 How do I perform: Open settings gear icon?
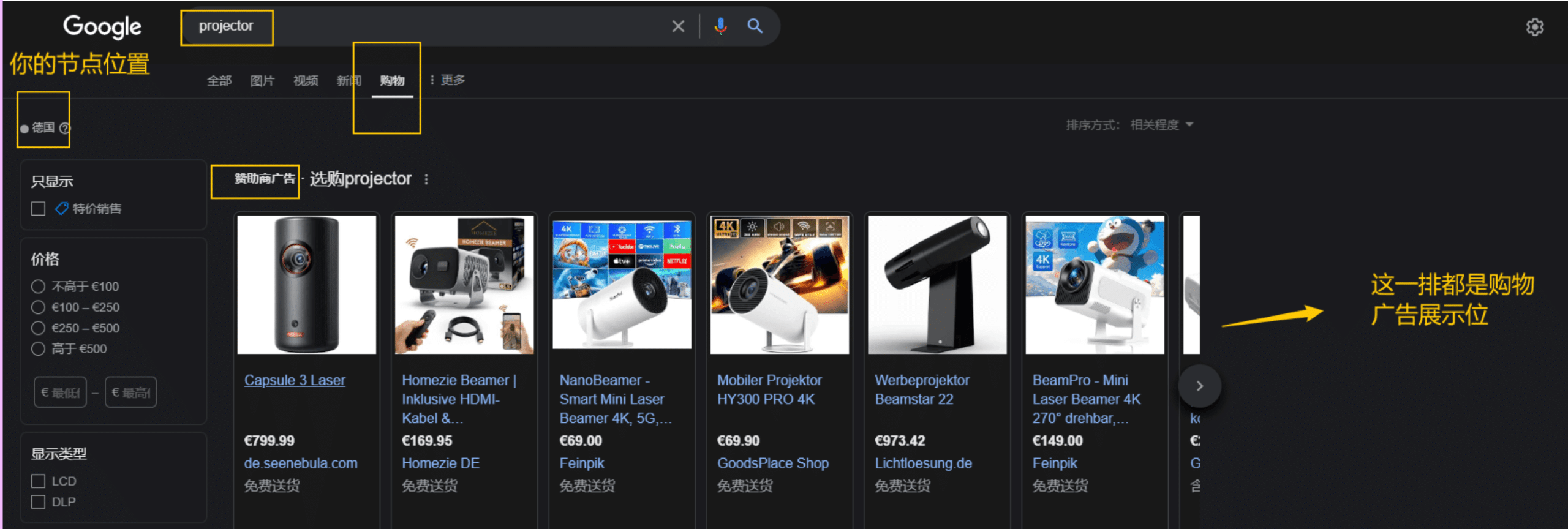(x=1535, y=27)
